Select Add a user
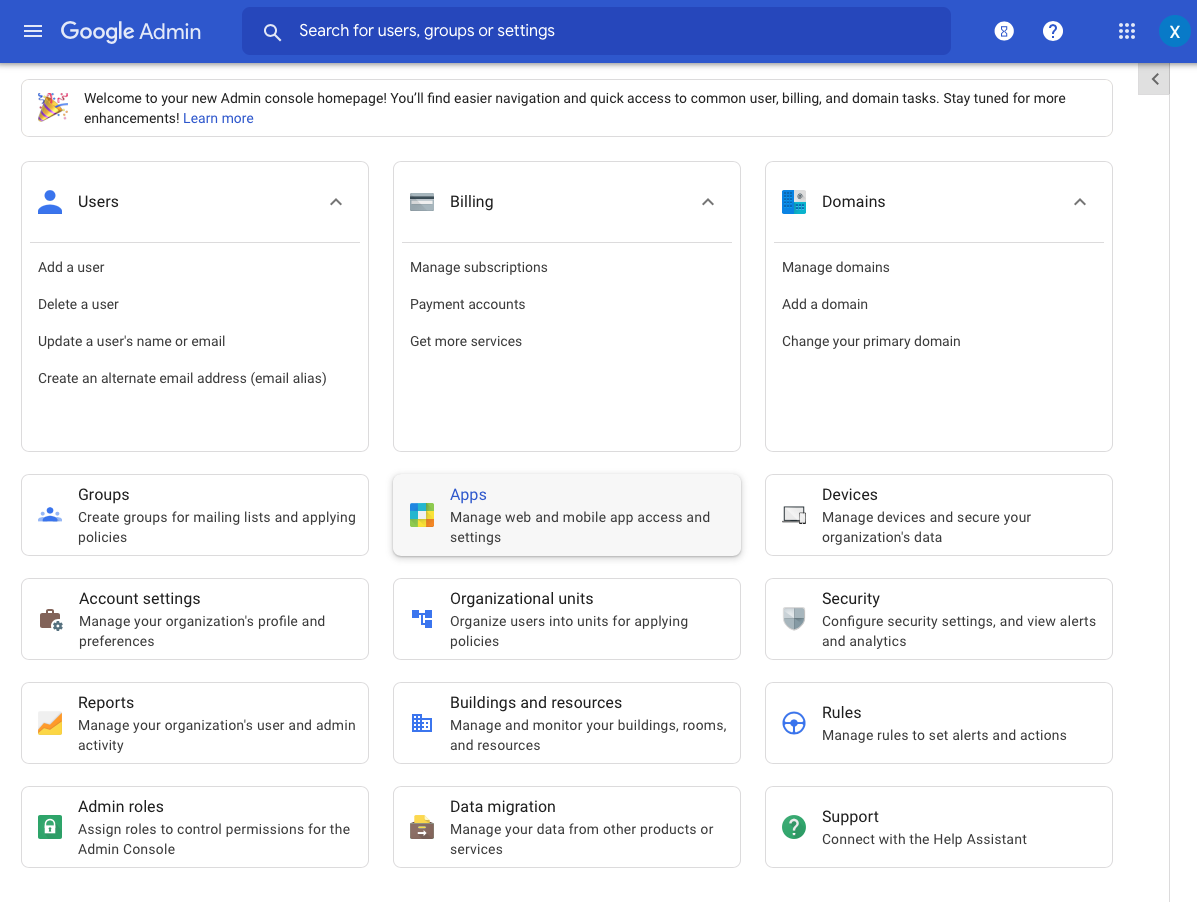This screenshot has width=1197, height=902. (x=71, y=267)
